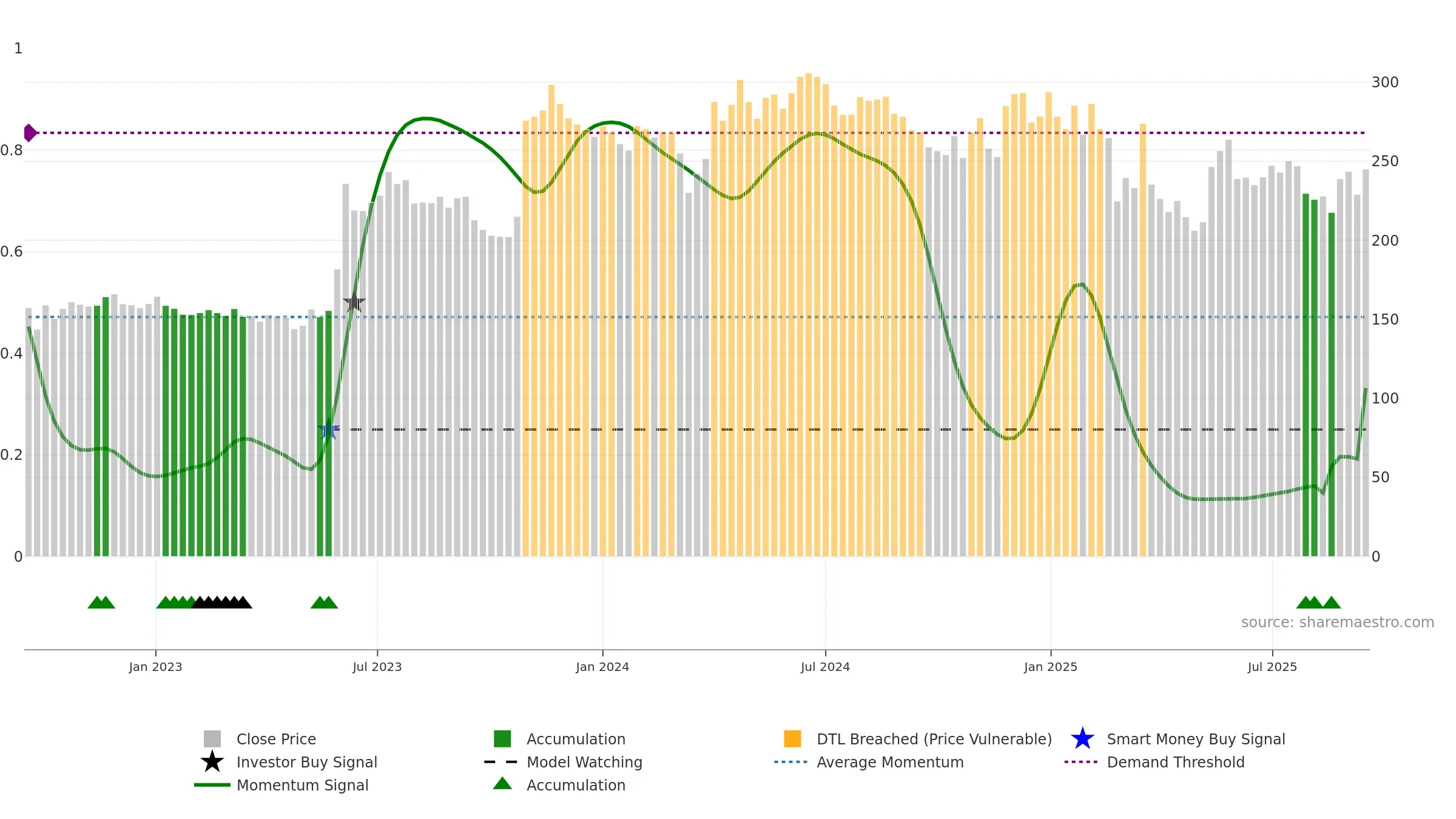Viewport: 1456px width, 819px height.
Task: Click the green triangles near Jul 2025
Action: click(x=1318, y=602)
